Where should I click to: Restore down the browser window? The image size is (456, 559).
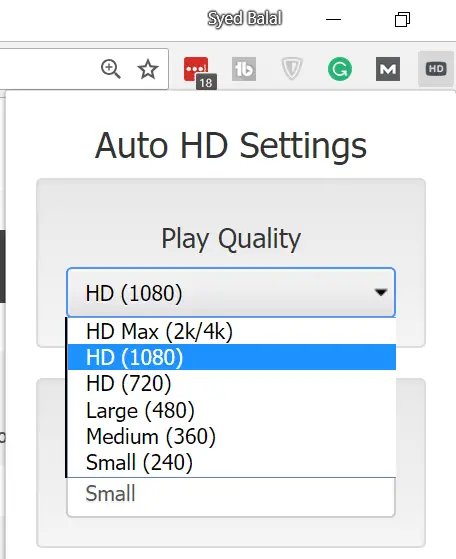(x=402, y=19)
